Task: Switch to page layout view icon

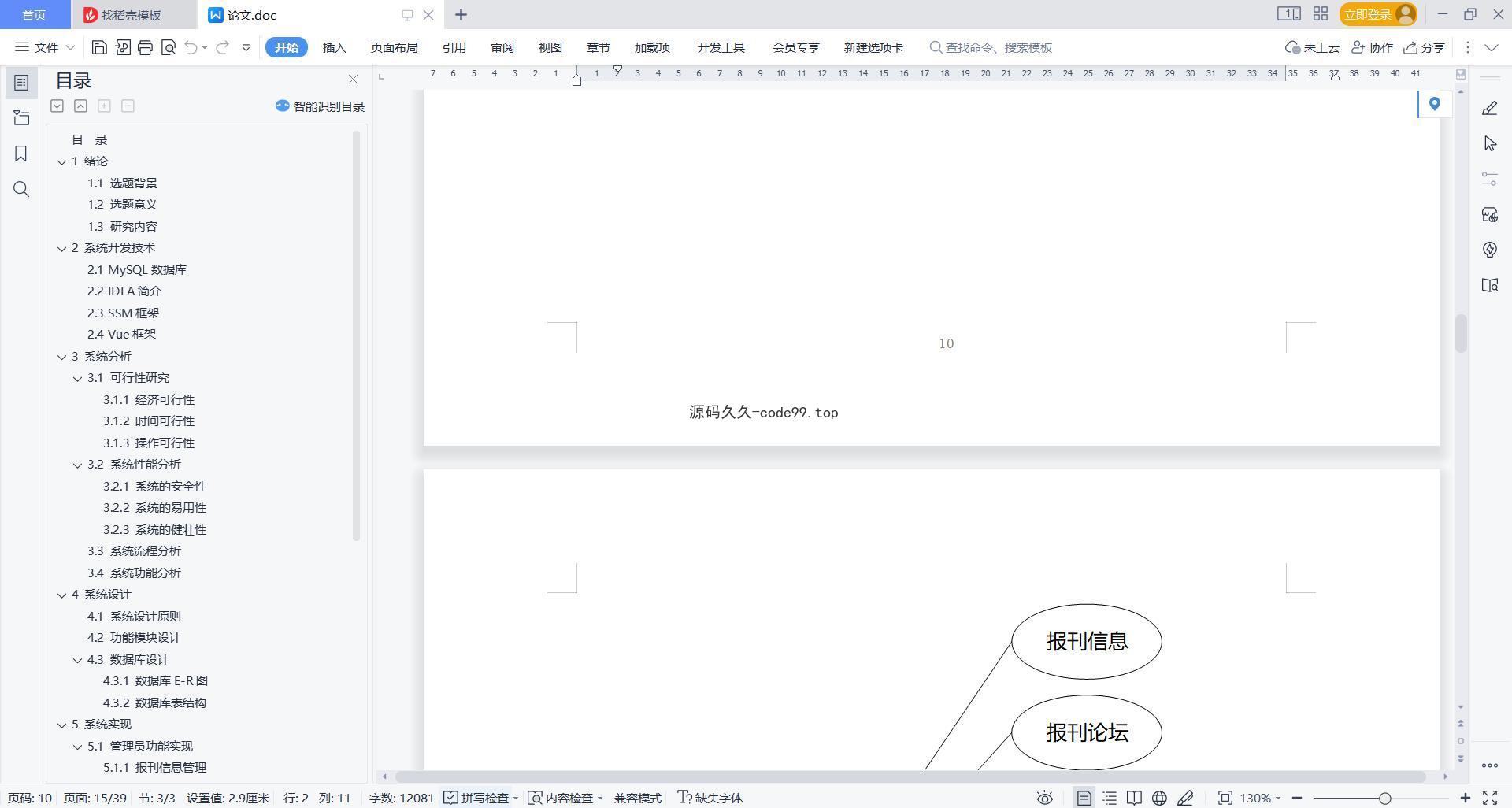Action: coord(1084,798)
